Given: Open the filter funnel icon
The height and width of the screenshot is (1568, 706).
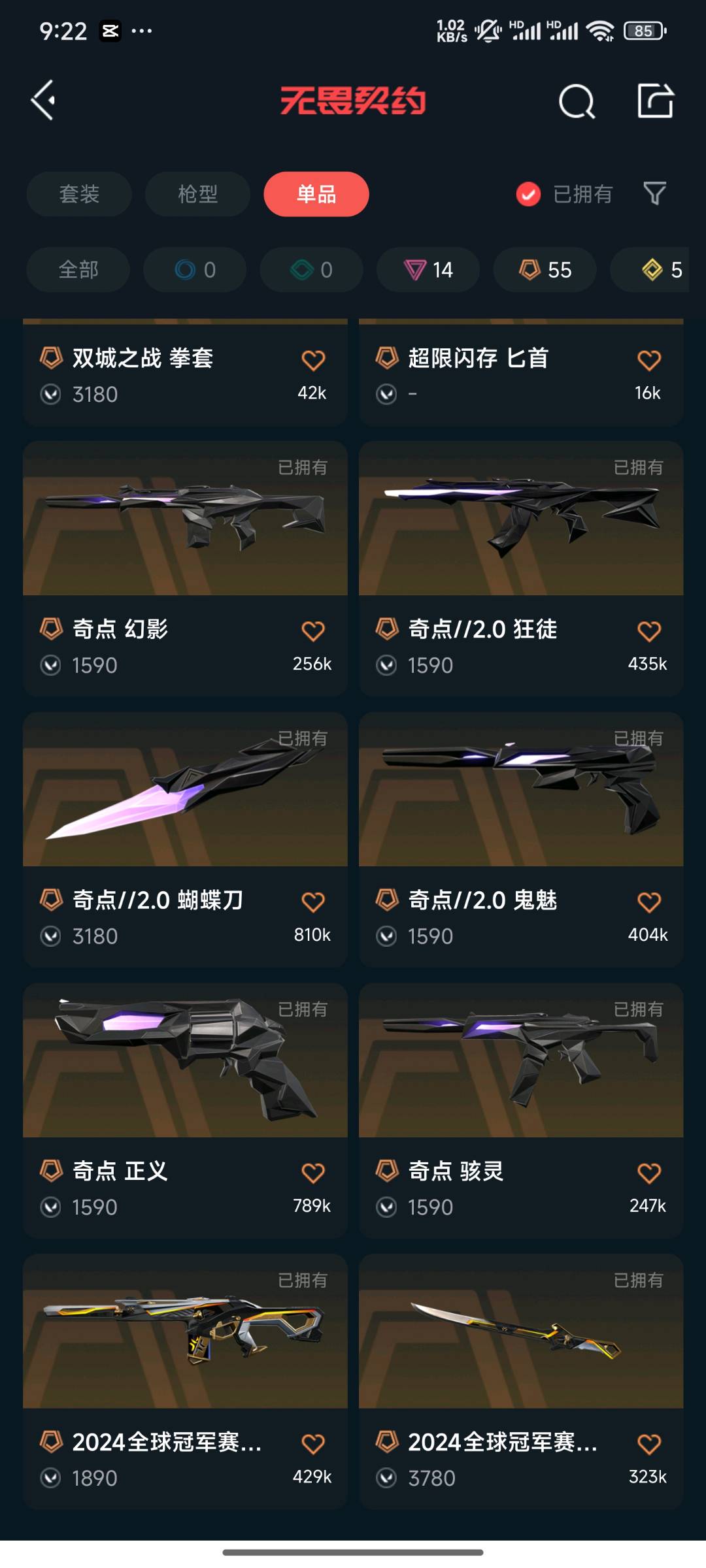Looking at the screenshot, I should point(654,193).
